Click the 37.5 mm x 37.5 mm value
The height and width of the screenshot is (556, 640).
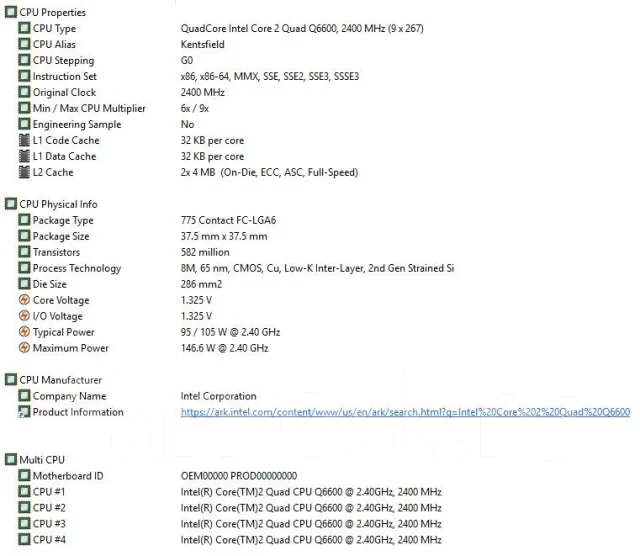(224, 236)
